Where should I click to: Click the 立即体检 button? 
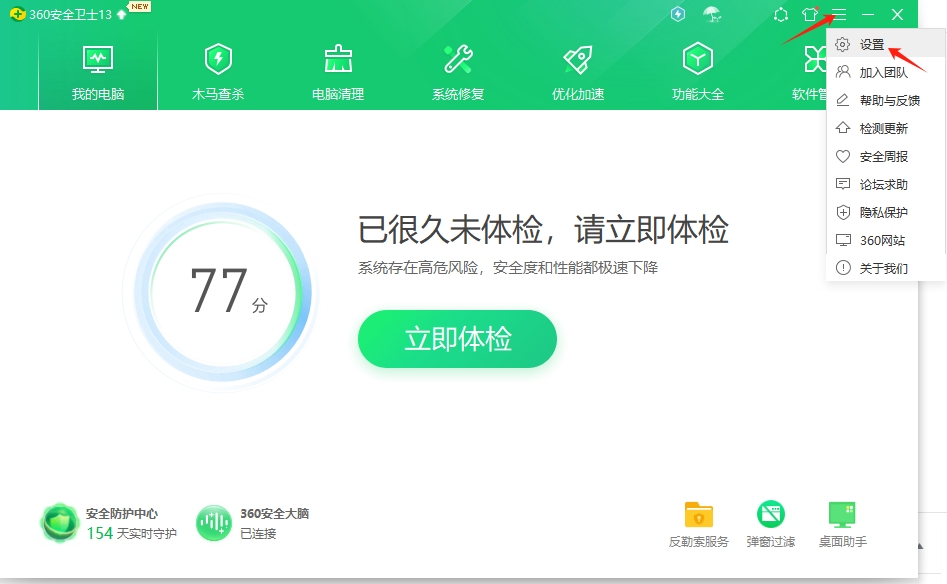[457, 339]
